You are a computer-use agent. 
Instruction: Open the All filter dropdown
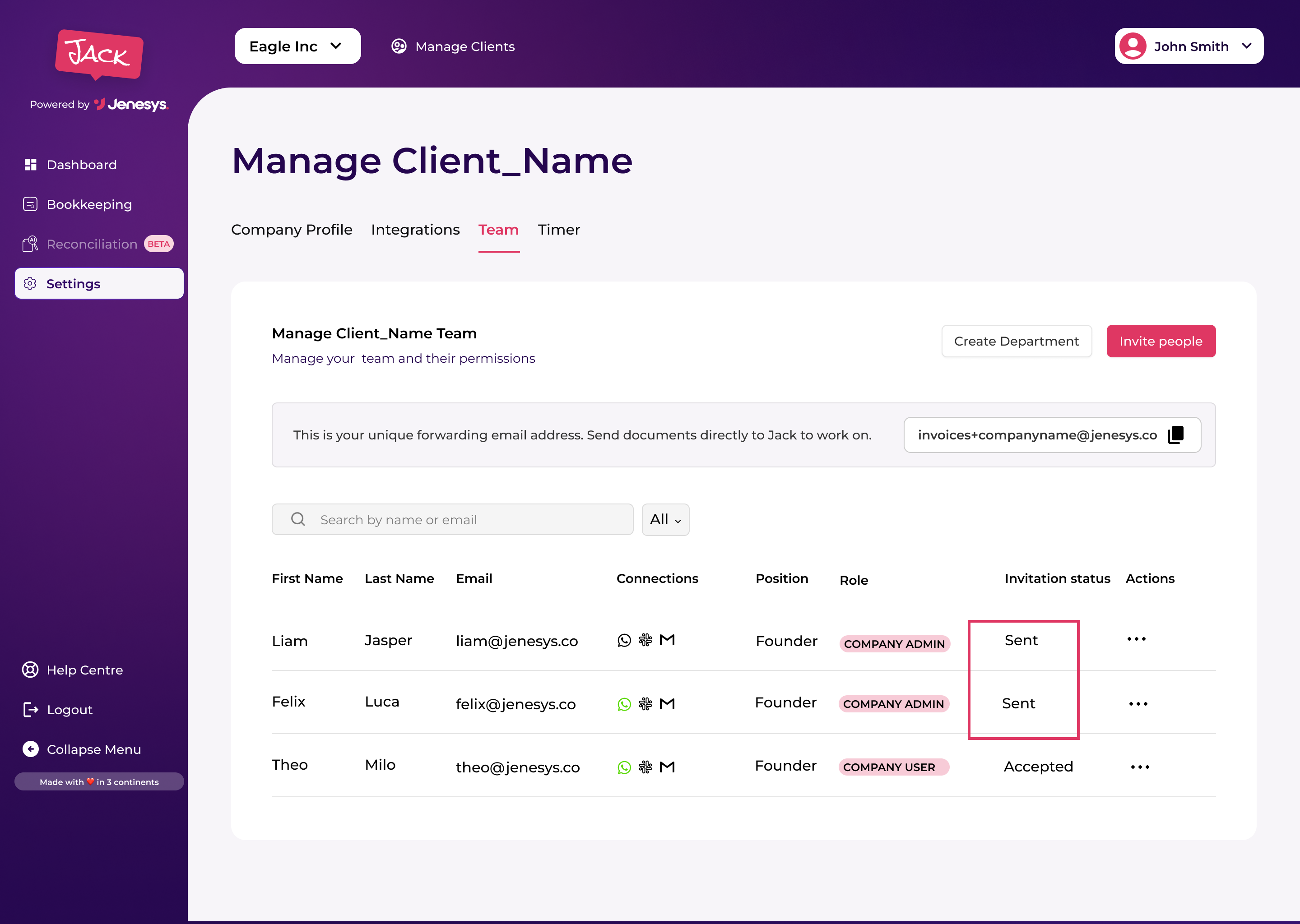pos(665,519)
